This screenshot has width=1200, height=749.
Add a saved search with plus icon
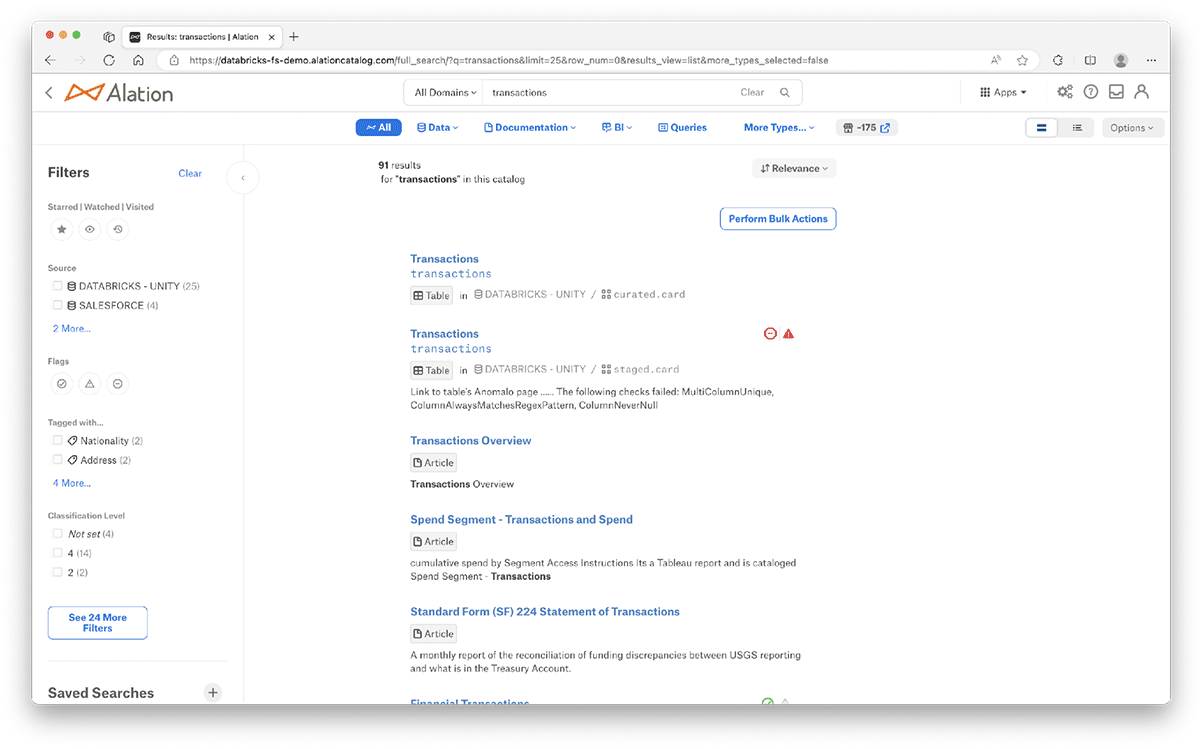pyautogui.click(x=212, y=692)
